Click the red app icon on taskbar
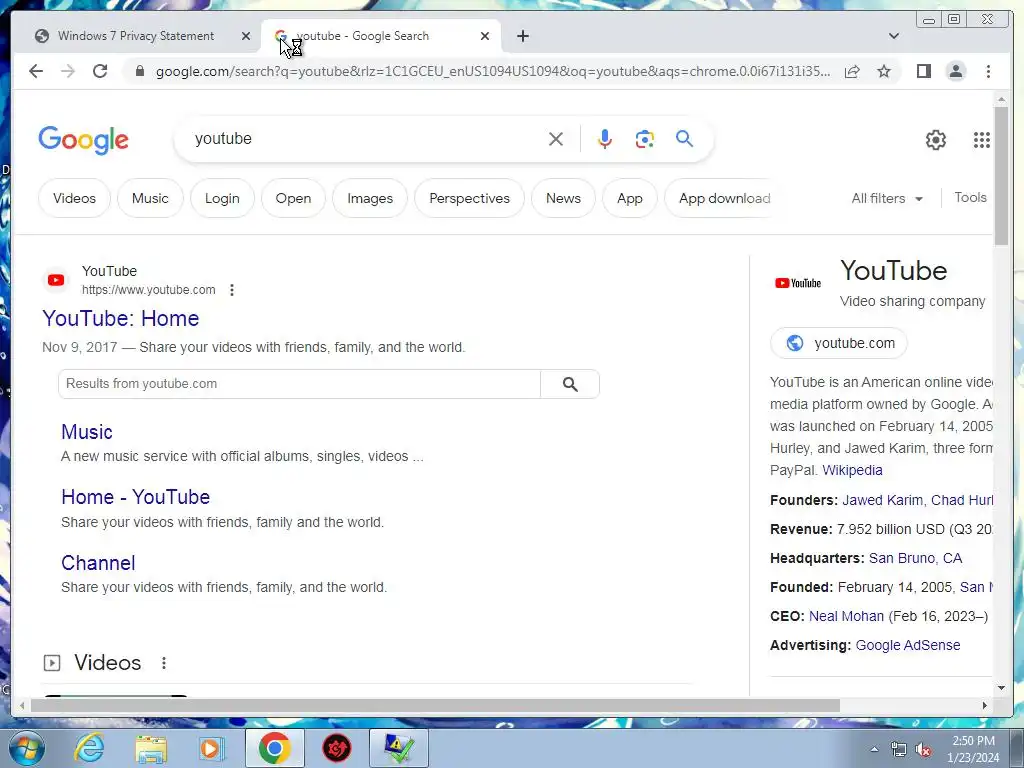1024x768 pixels. point(337,748)
